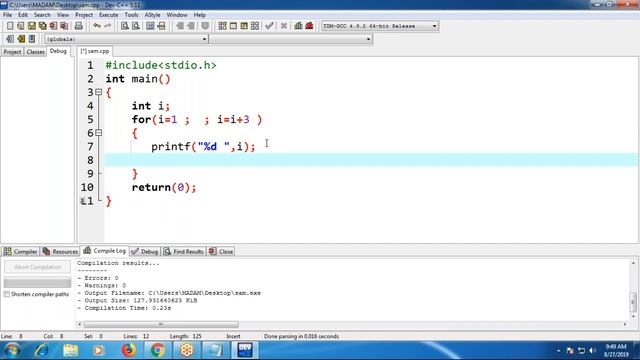Click the Save All toolbar icon
Image resolution: width=640 pixels, height=360 pixels.
[x=42, y=26]
